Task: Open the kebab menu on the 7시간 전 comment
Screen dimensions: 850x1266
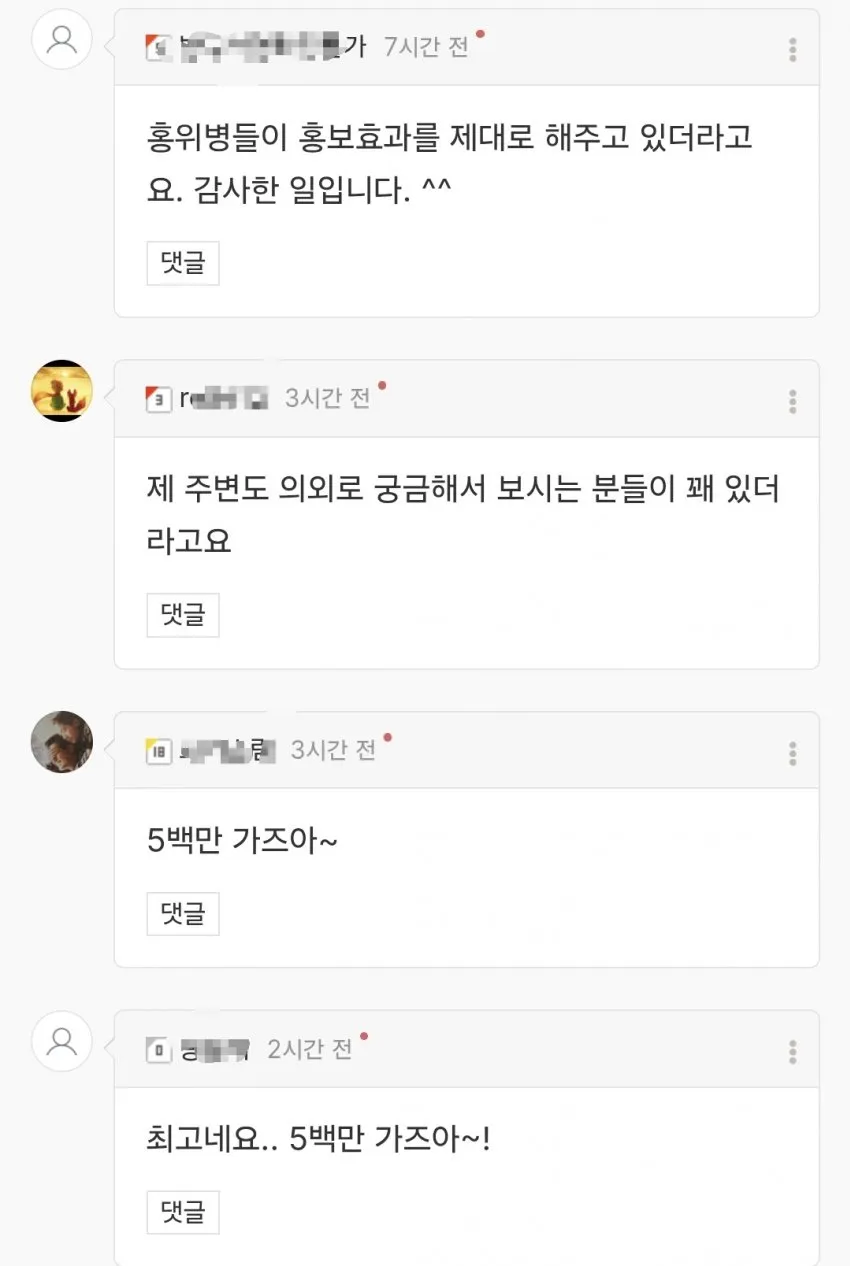Action: pos(792,49)
